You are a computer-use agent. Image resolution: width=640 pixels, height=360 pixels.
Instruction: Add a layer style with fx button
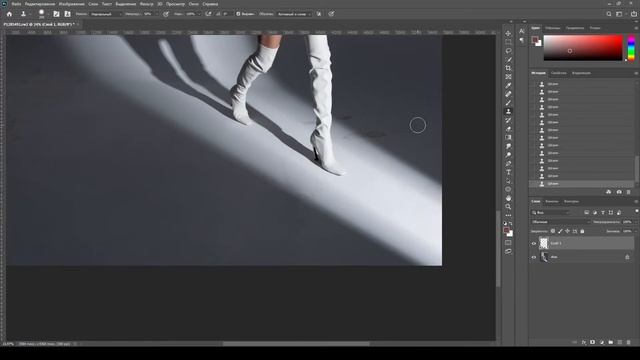point(584,342)
